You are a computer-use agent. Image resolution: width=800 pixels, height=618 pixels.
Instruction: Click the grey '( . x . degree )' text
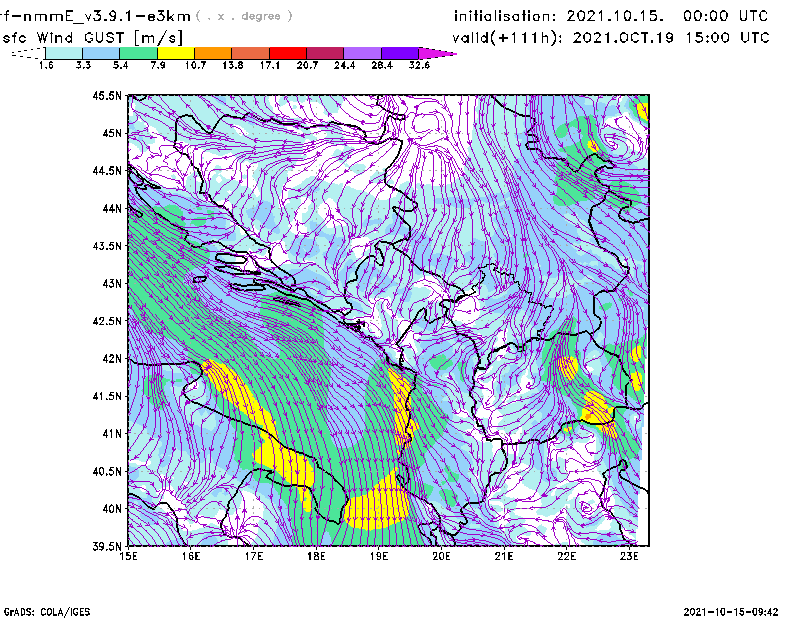244,16
